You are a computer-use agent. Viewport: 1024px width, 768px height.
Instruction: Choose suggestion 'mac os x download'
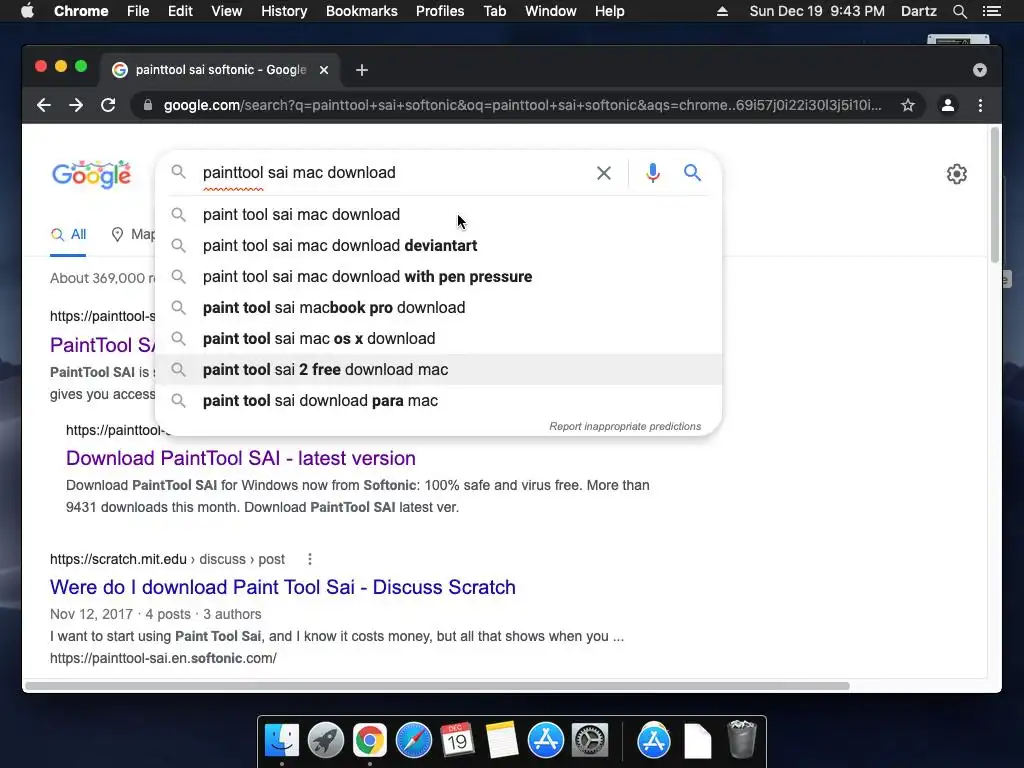(439, 339)
